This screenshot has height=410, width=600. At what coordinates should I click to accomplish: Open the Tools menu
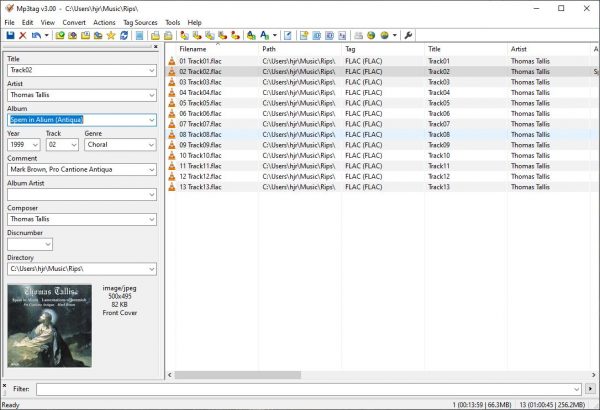click(173, 23)
